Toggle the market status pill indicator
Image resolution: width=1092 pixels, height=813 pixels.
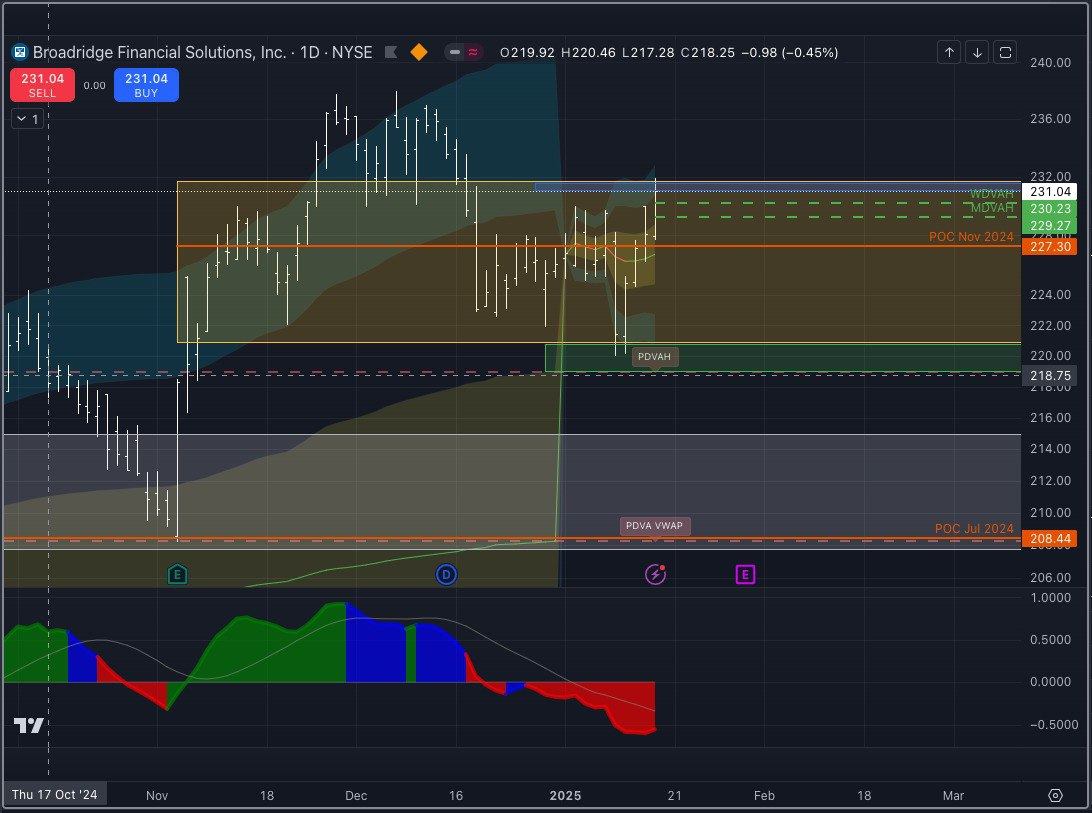464,52
